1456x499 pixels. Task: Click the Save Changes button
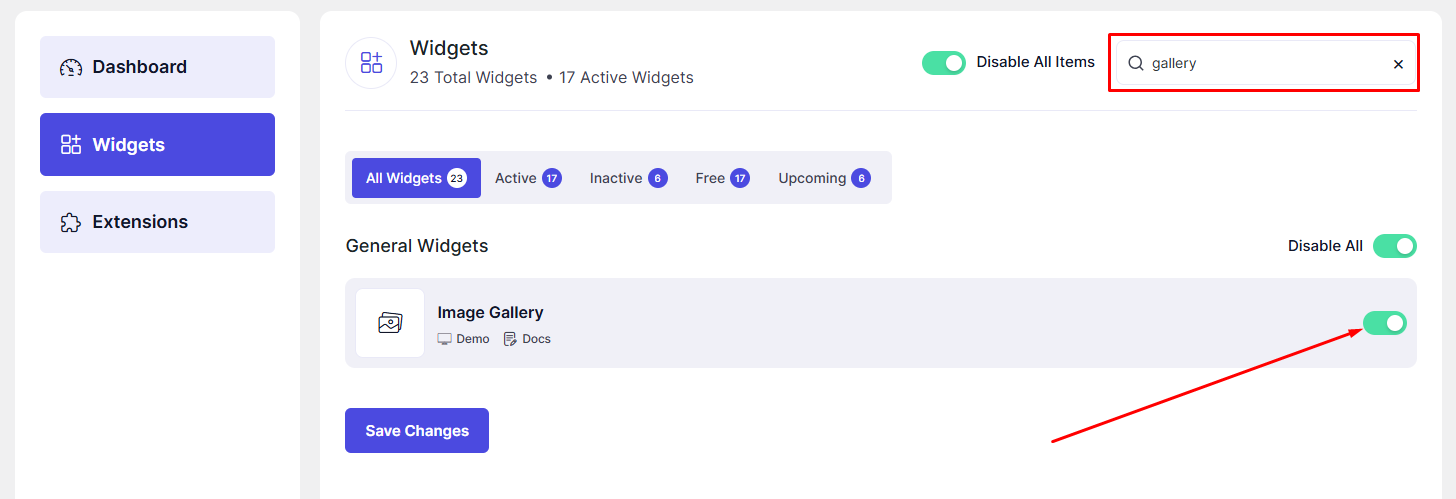[x=417, y=431]
